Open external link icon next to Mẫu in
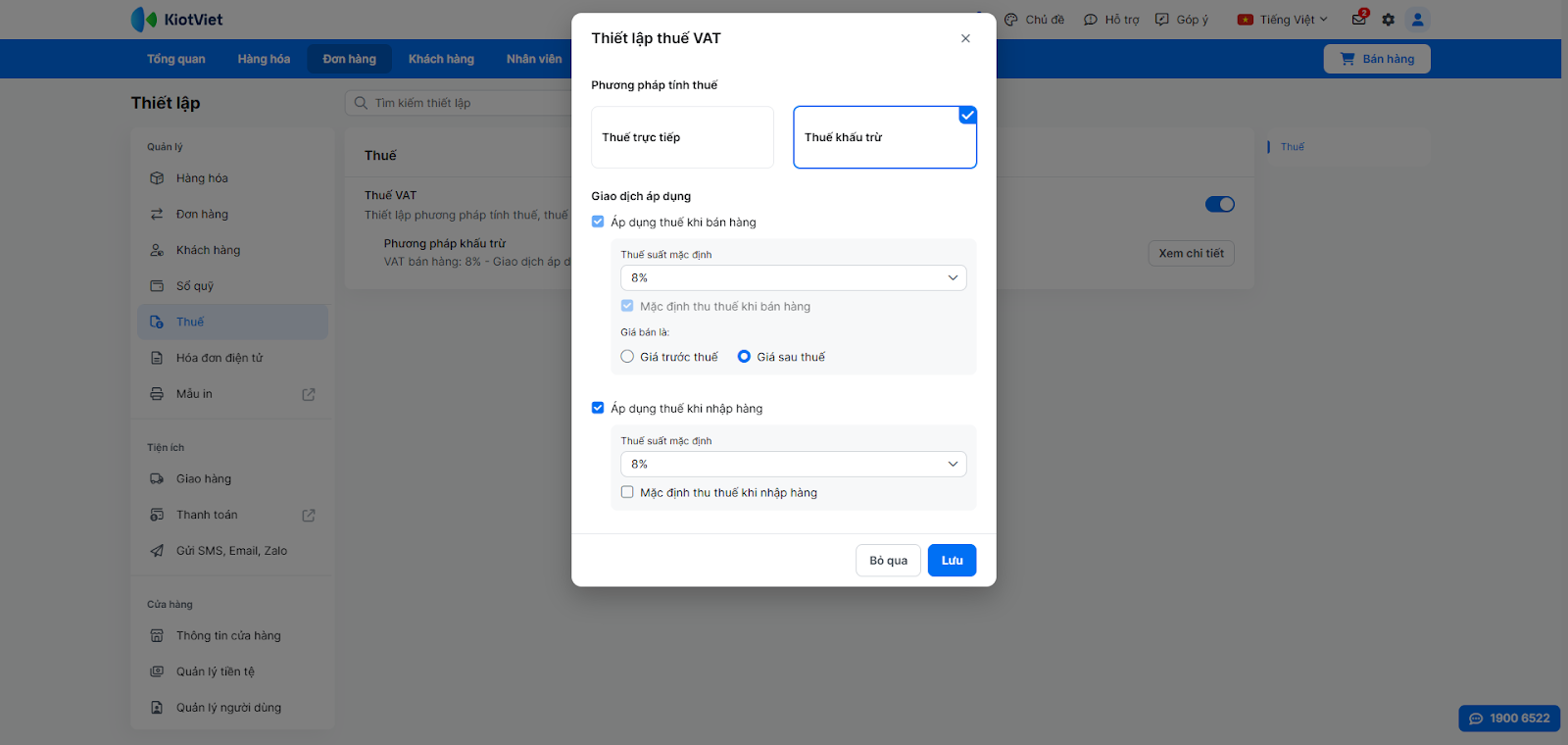The height and width of the screenshot is (745, 1568). pyautogui.click(x=309, y=394)
